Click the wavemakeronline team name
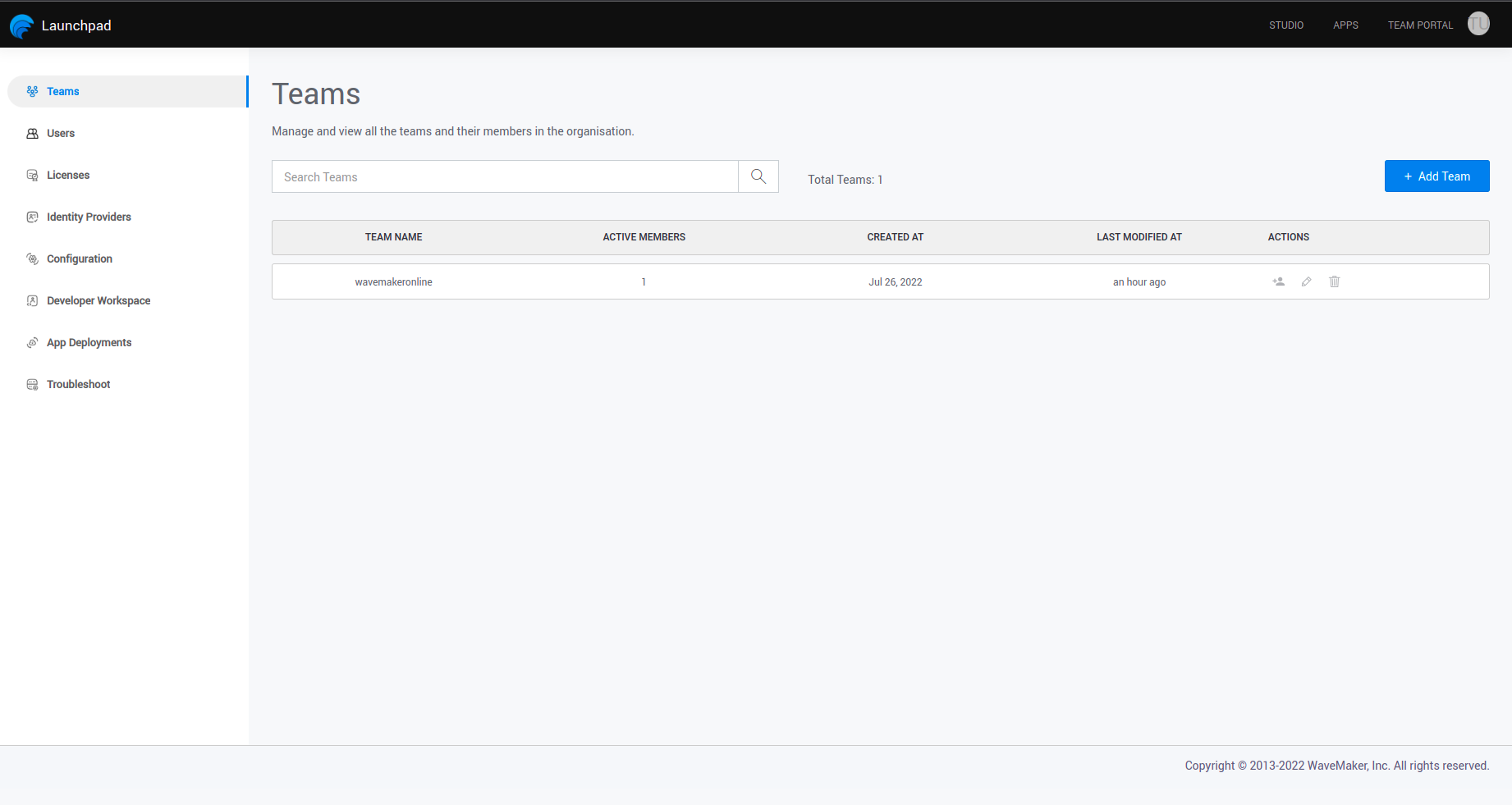 tap(393, 281)
